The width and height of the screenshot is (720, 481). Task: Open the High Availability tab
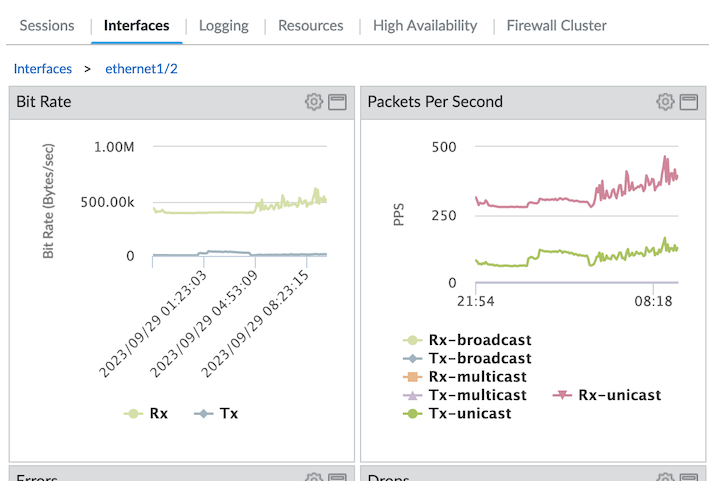click(x=425, y=25)
